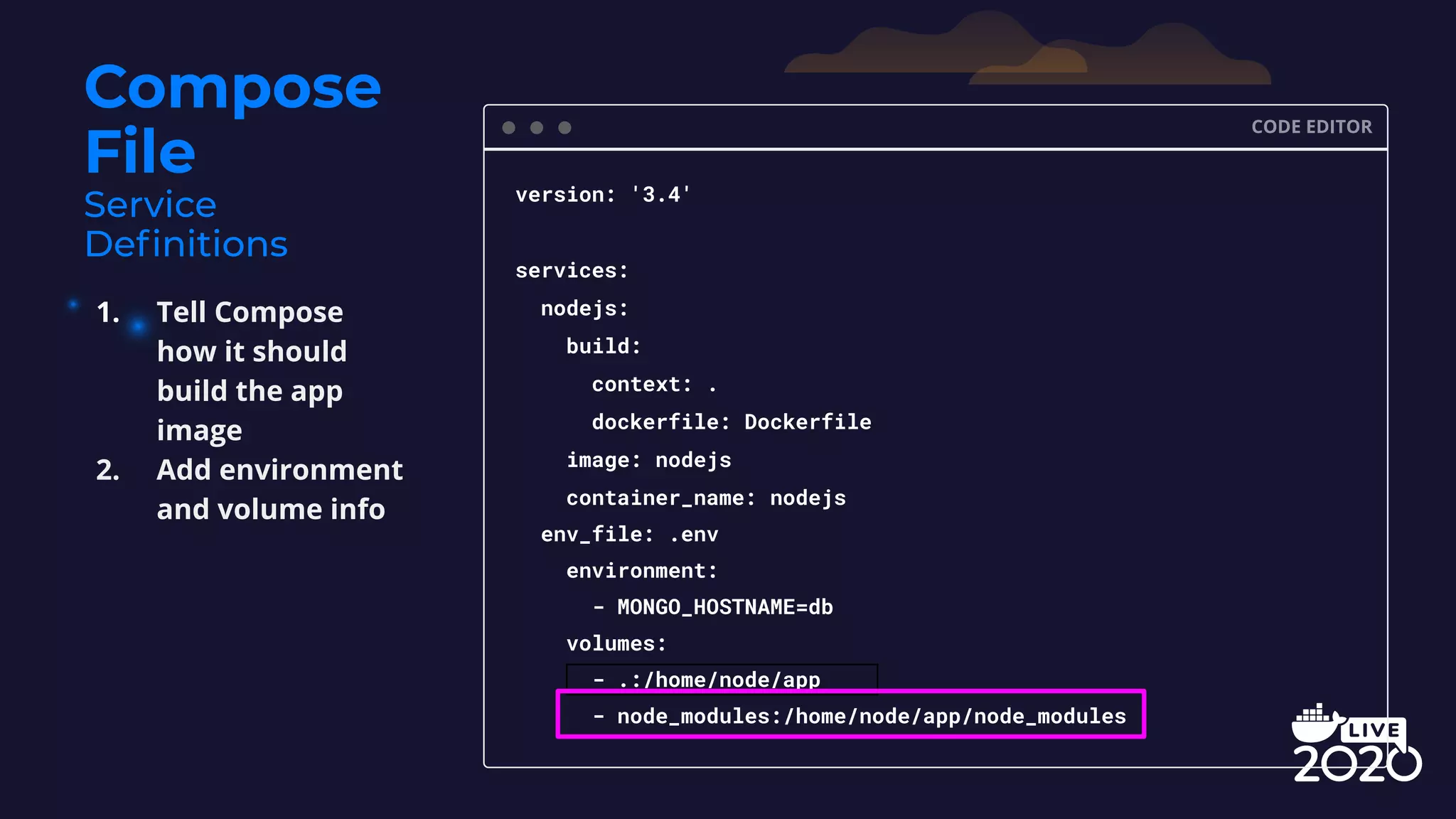The width and height of the screenshot is (1456, 819).
Task: Click the services: line
Action: click(572, 271)
